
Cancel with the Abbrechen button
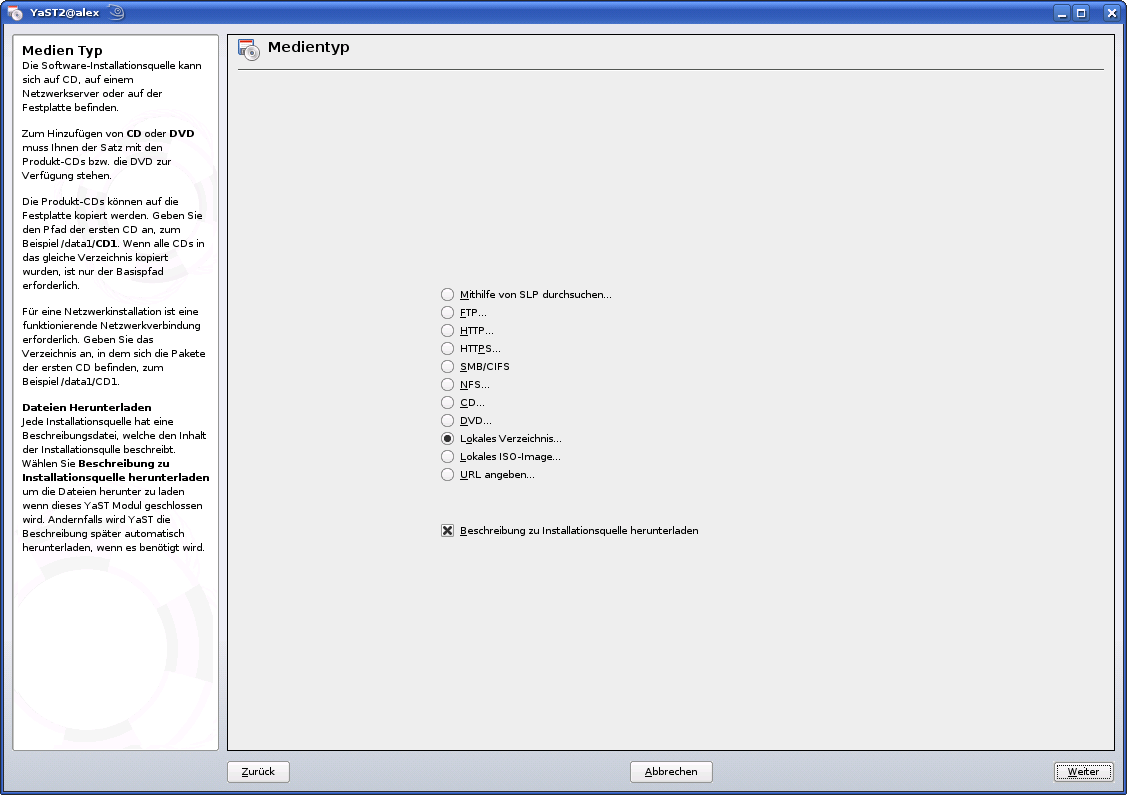point(671,771)
